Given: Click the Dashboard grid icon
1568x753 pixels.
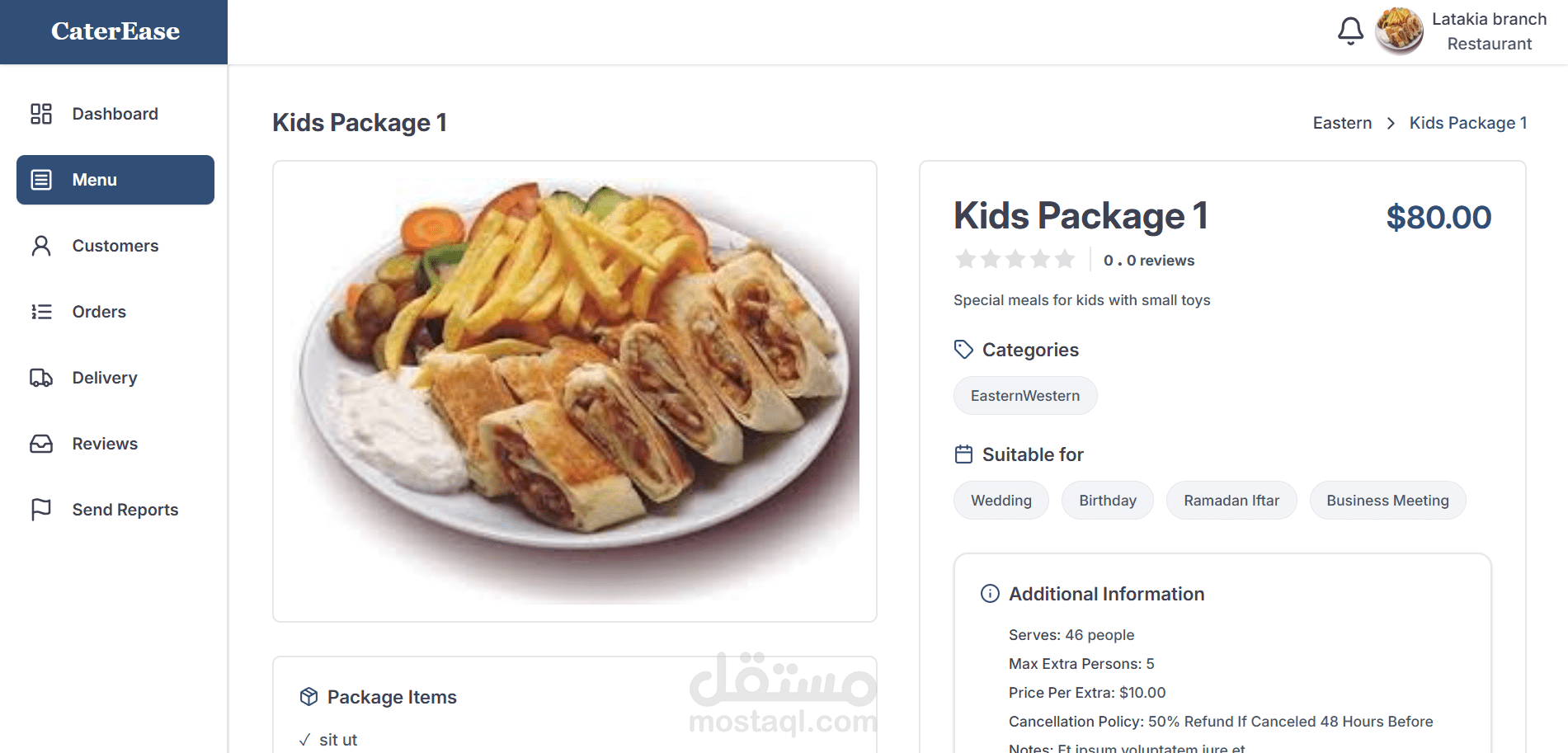Looking at the screenshot, I should pos(41,114).
